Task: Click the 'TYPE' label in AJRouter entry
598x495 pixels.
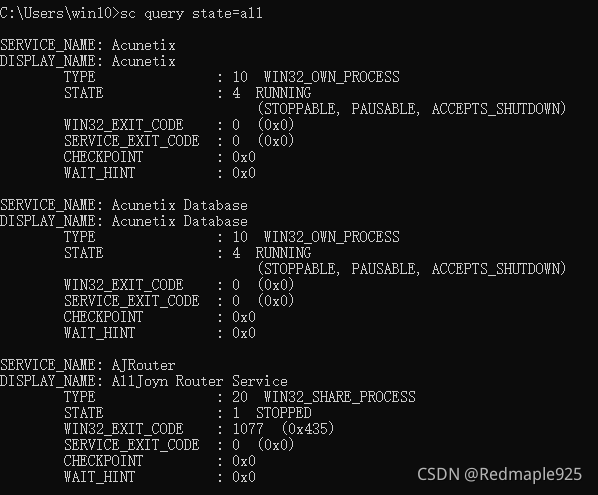Action: [80, 397]
